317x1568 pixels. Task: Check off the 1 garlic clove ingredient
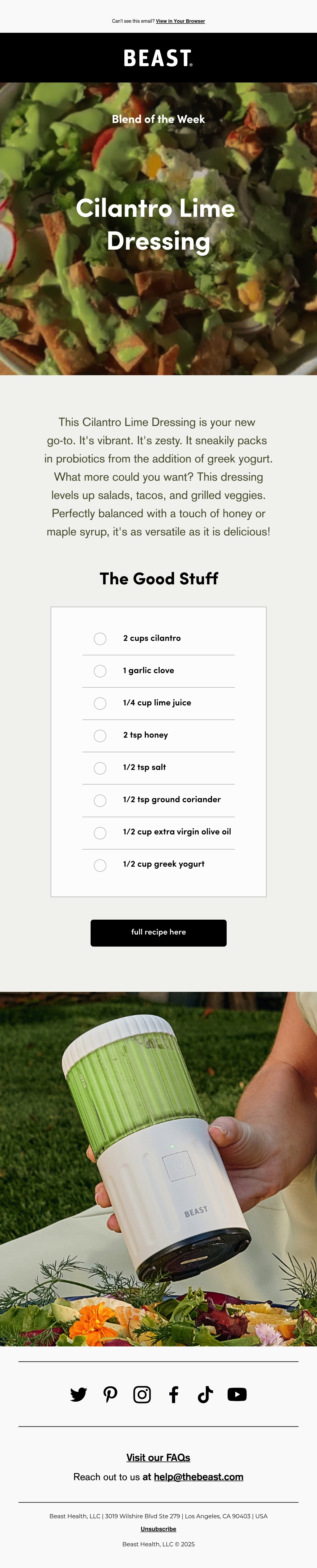[100, 671]
